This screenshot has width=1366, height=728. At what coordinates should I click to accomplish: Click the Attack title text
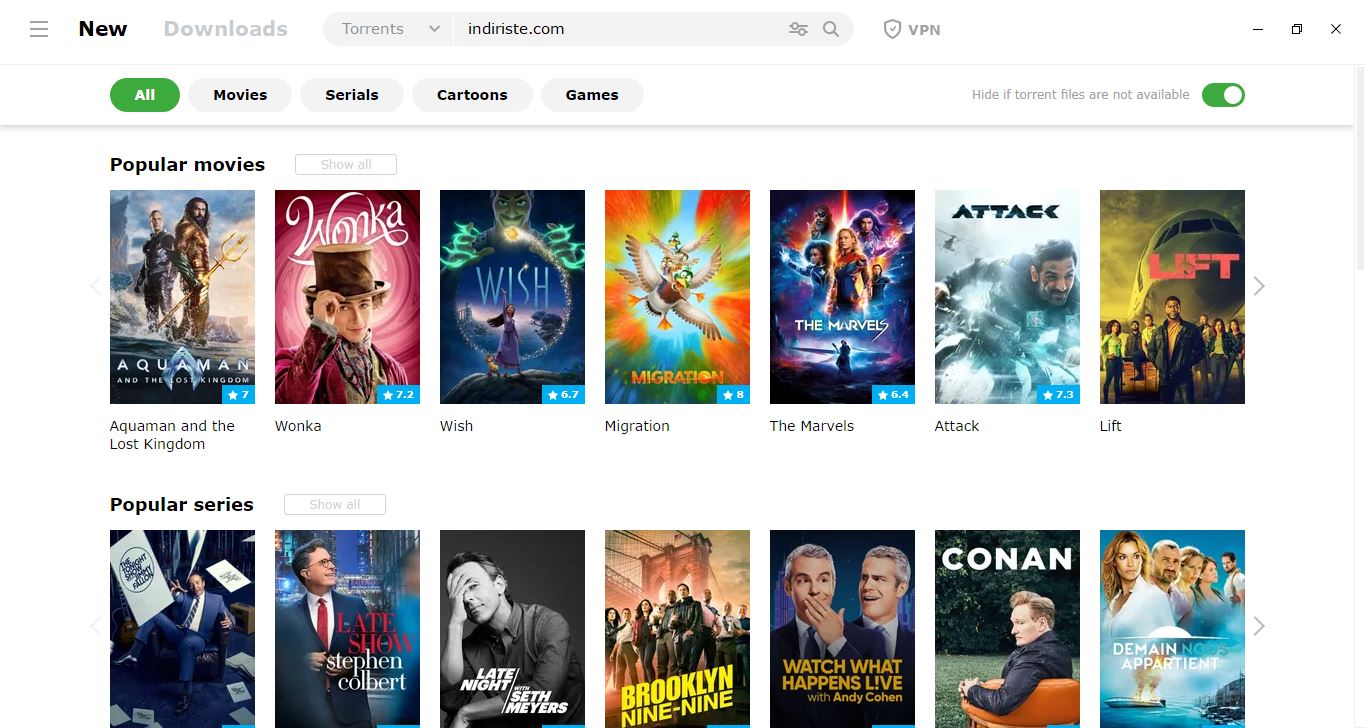(957, 426)
